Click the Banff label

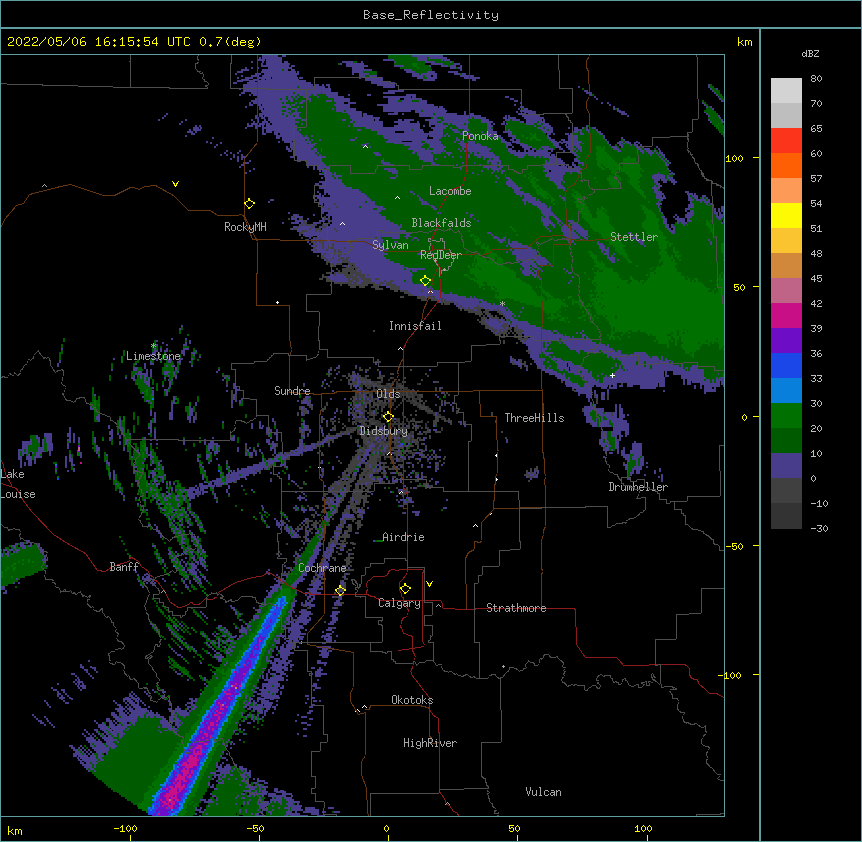(124, 567)
